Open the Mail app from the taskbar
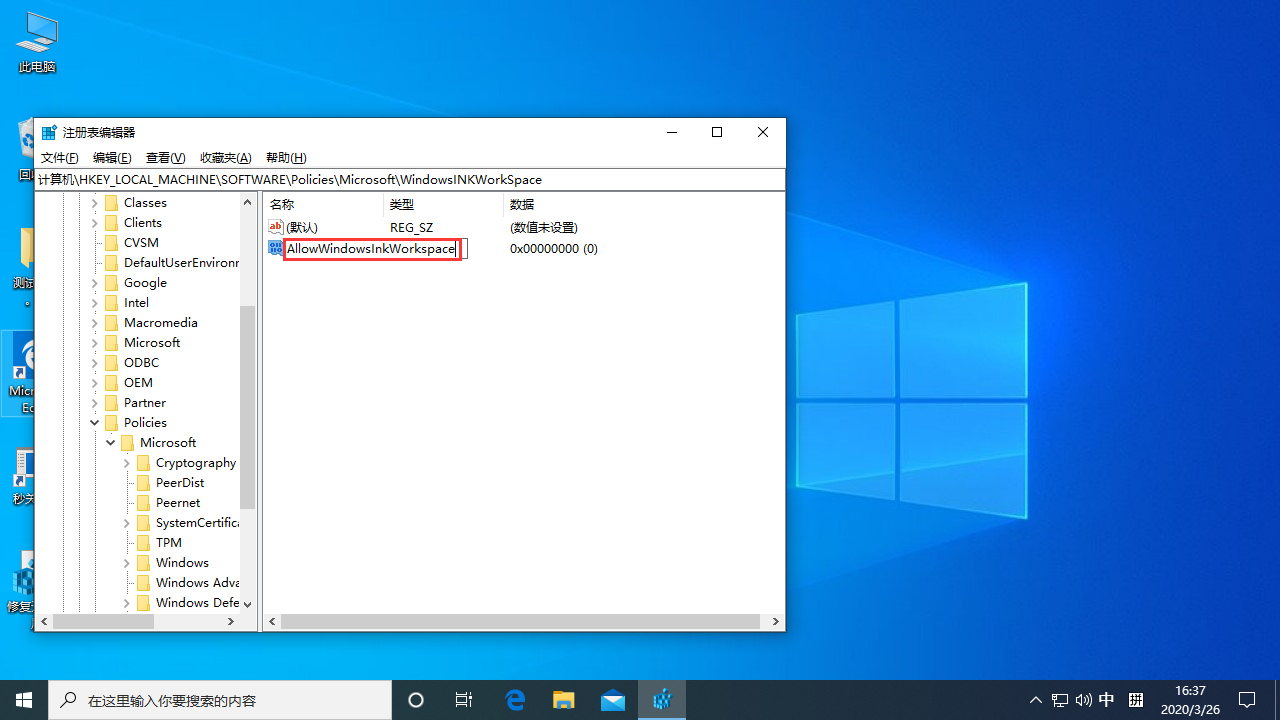Viewport: 1280px width, 720px height. point(613,700)
